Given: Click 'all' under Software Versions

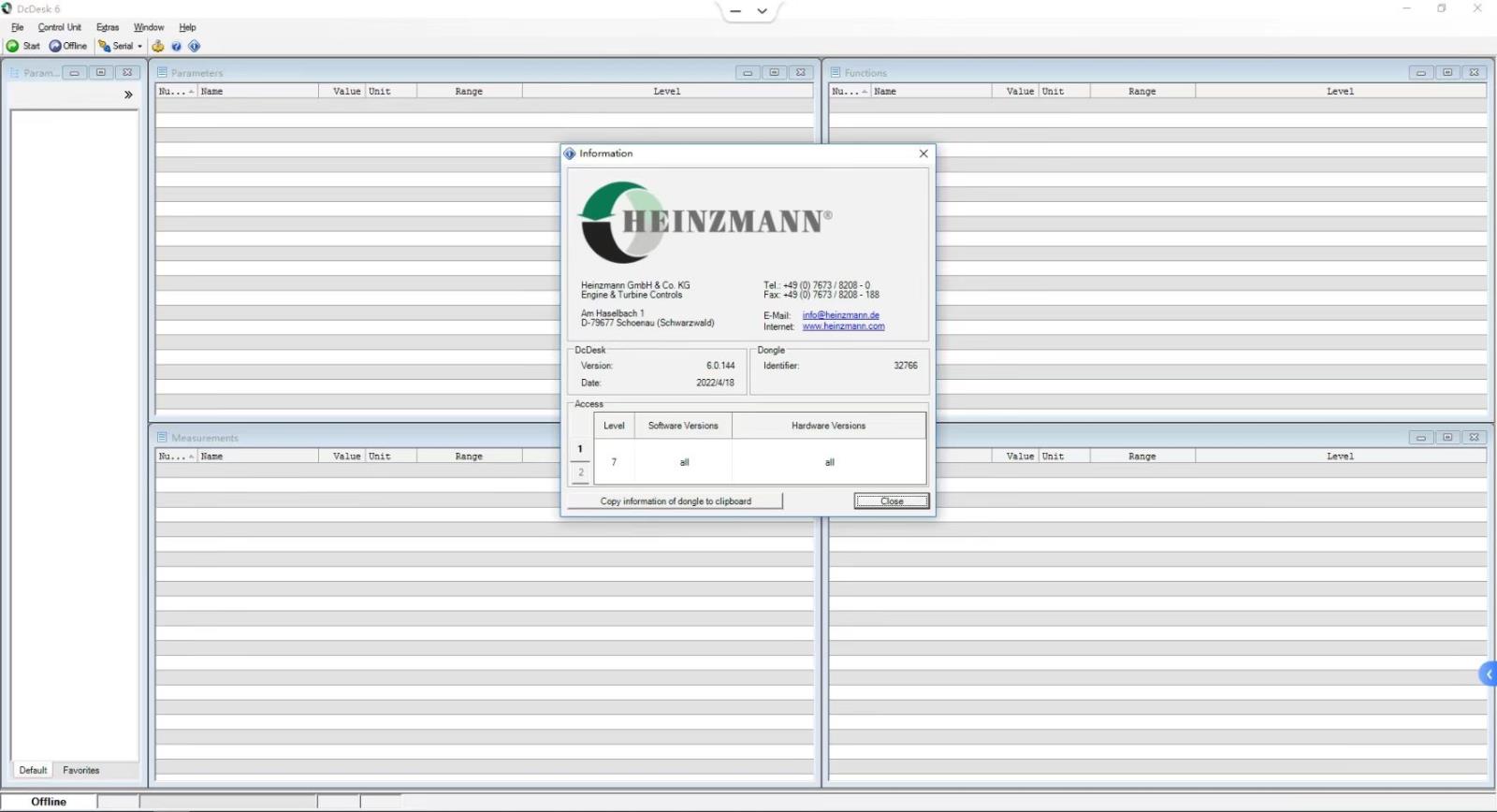Looking at the screenshot, I should [x=684, y=462].
